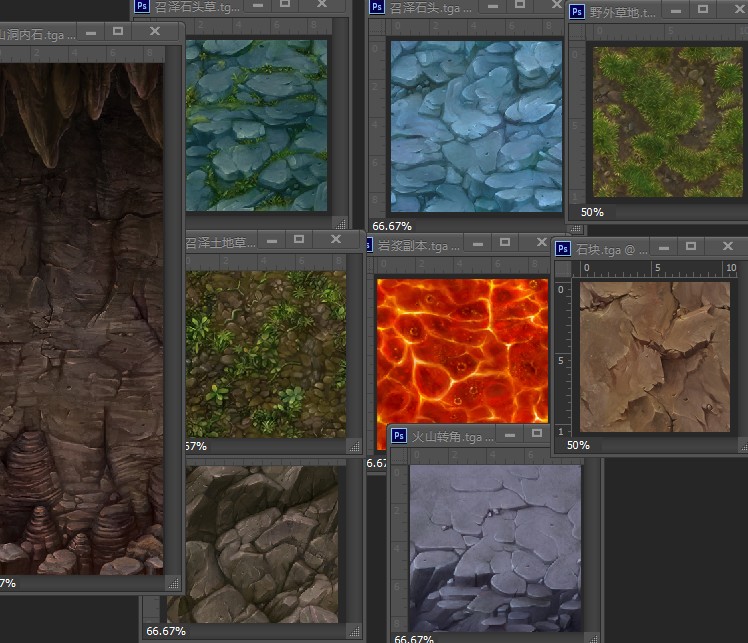Viewport: 748px width, 643px height.
Task: Click the grass texture canvas in 野外草地
Action: (668, 122)
